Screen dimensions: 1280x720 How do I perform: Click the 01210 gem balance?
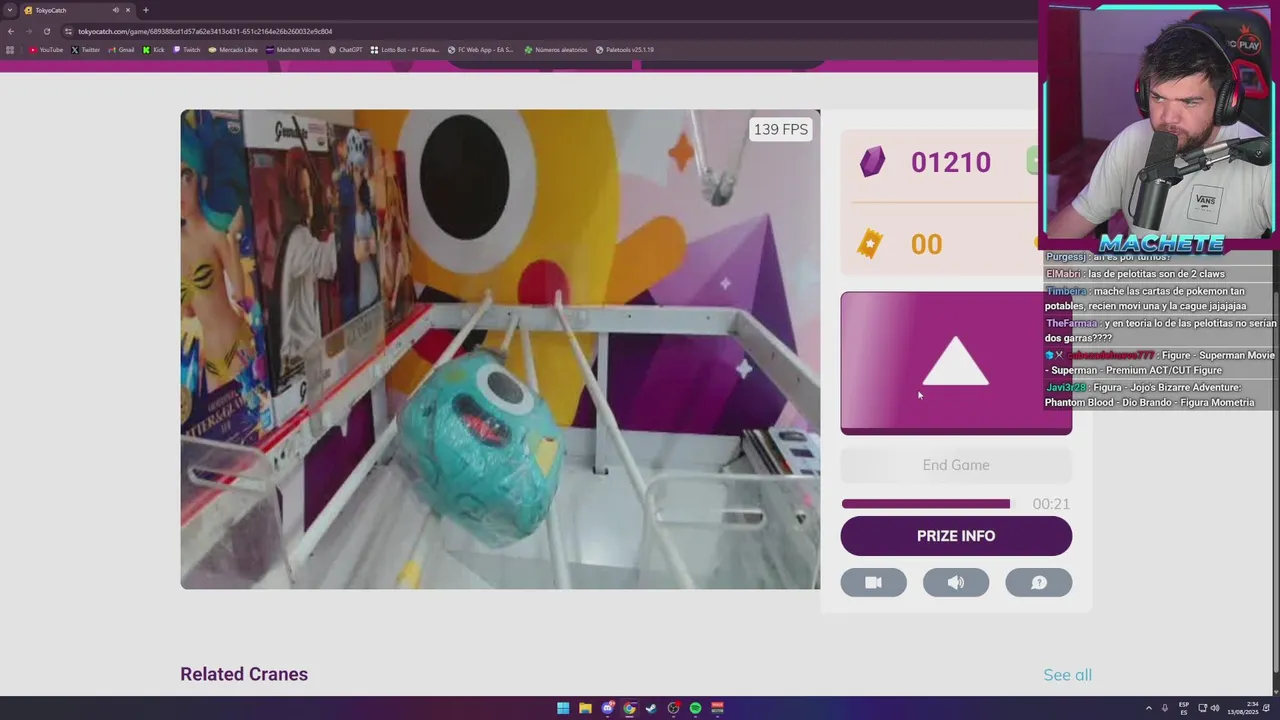click(x=950, y=162)
